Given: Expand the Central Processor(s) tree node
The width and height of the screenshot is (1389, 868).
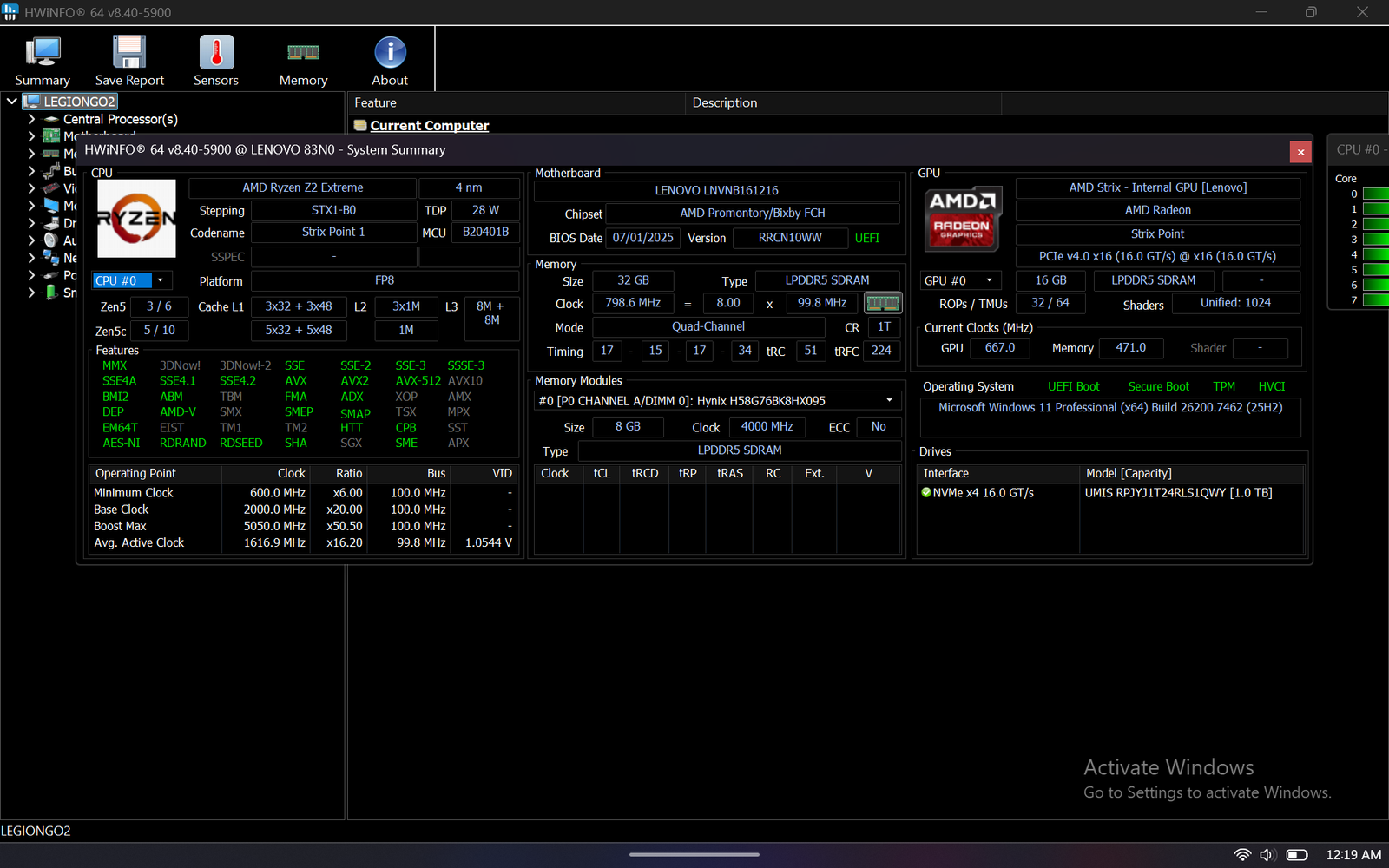Looking at the screenshot, I should 32,119.
